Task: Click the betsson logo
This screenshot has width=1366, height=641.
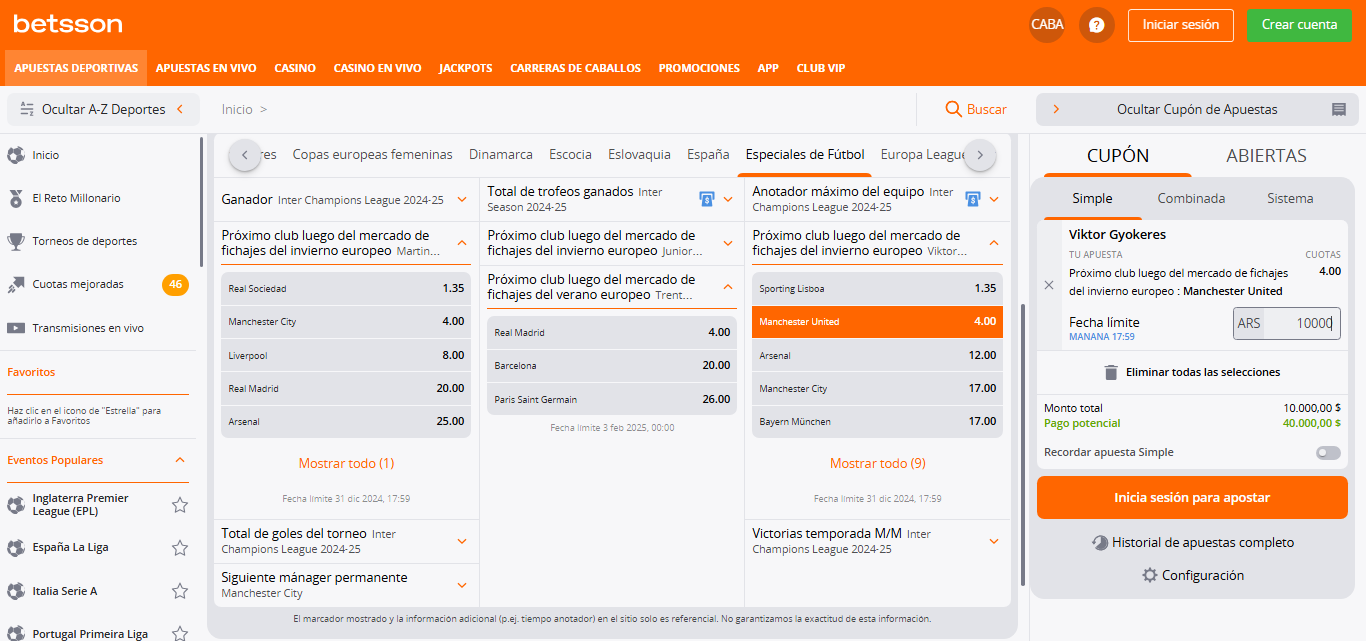Action: [x=68, y=24]
